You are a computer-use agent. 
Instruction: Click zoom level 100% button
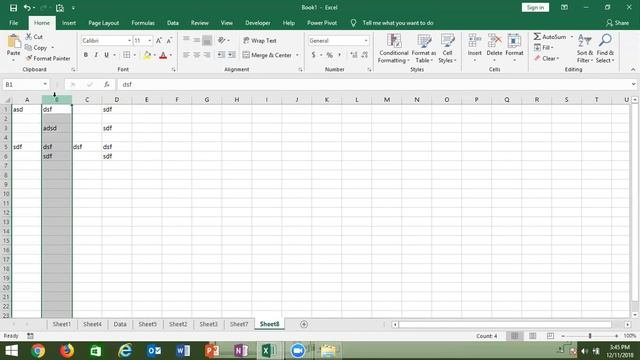pos(630,336)
